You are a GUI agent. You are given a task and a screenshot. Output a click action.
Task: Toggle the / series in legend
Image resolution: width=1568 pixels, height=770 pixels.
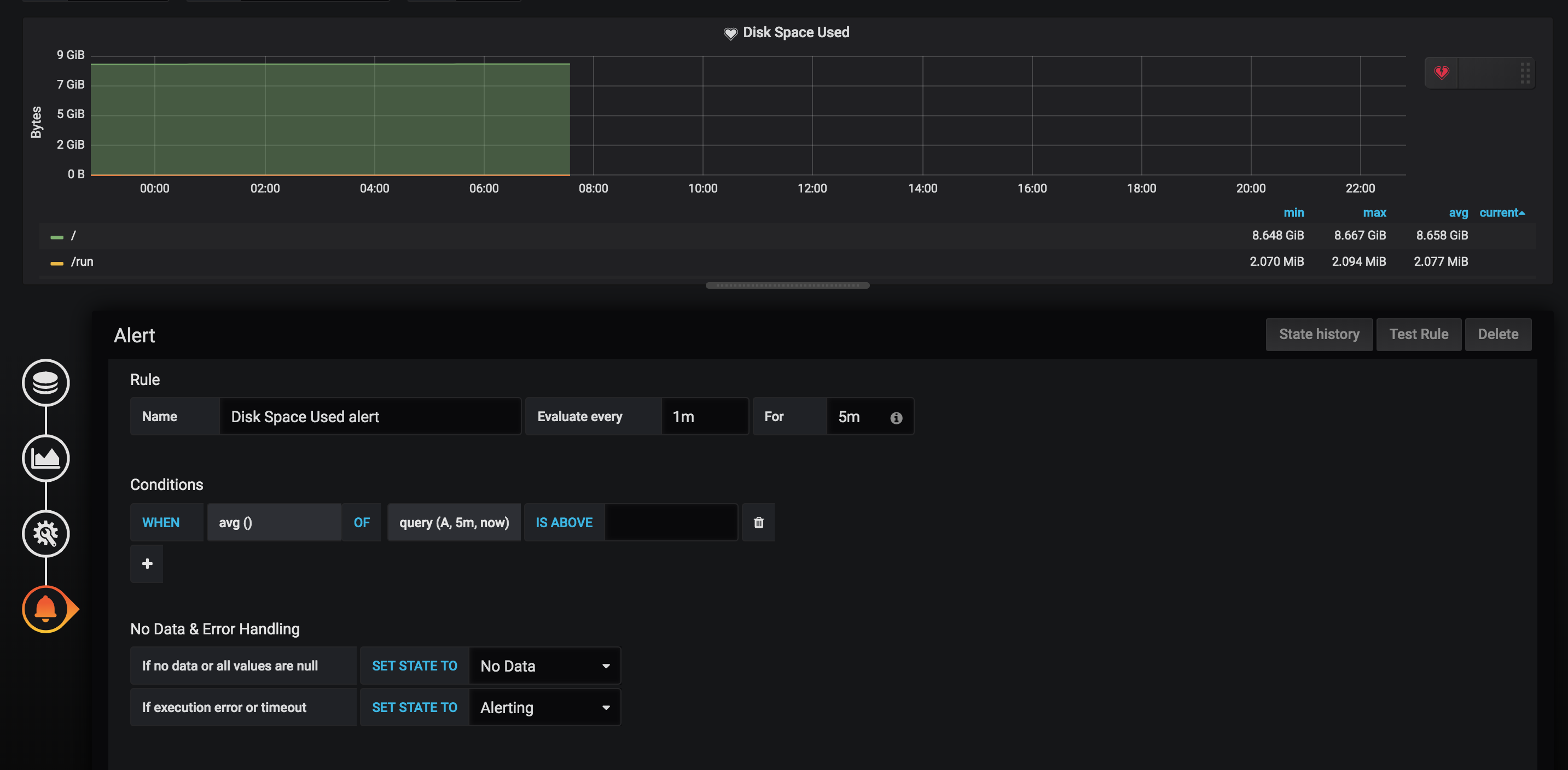pyautogui.click(x=74, y=235)
